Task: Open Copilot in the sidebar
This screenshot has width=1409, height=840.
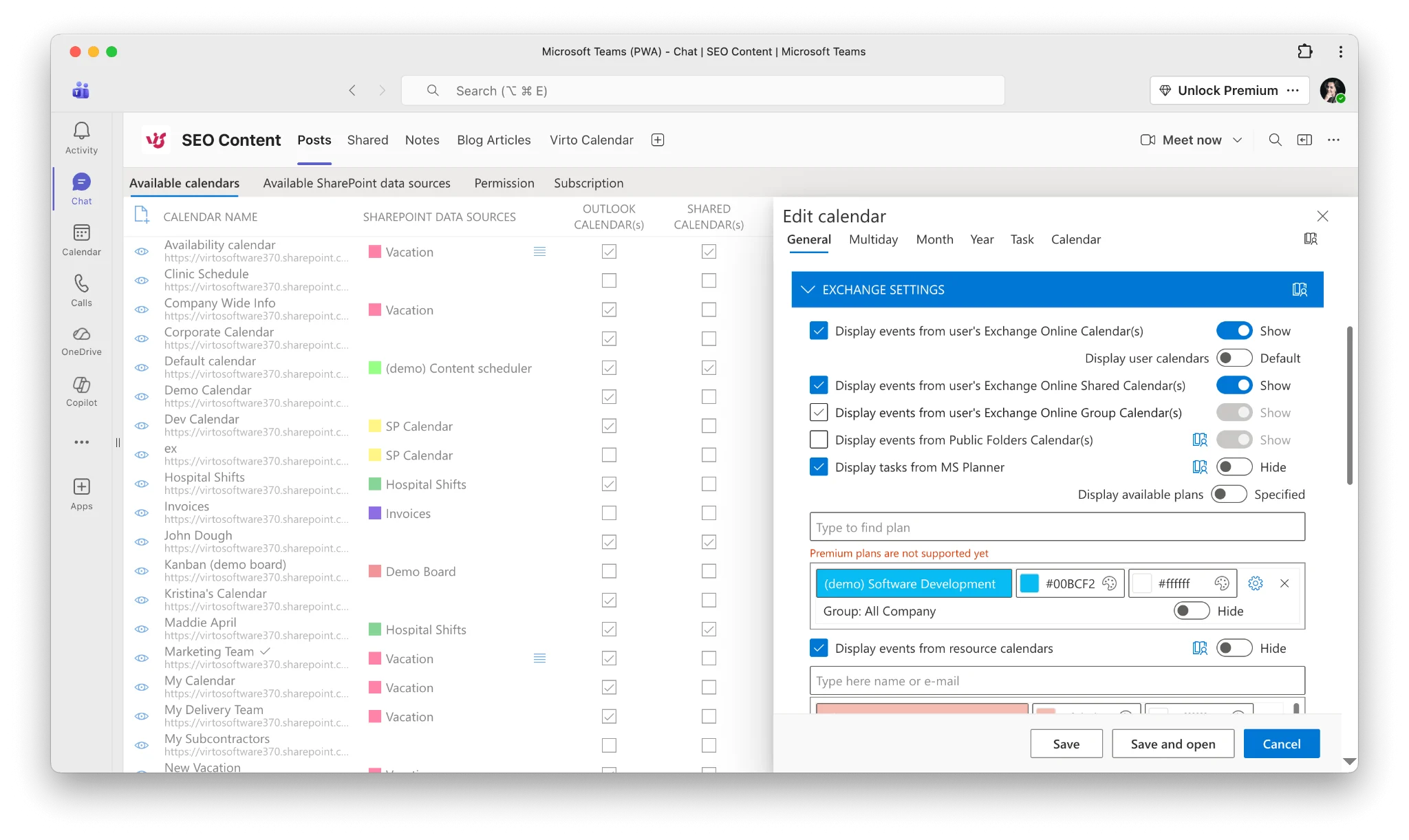Action: (x=81, y=391)
